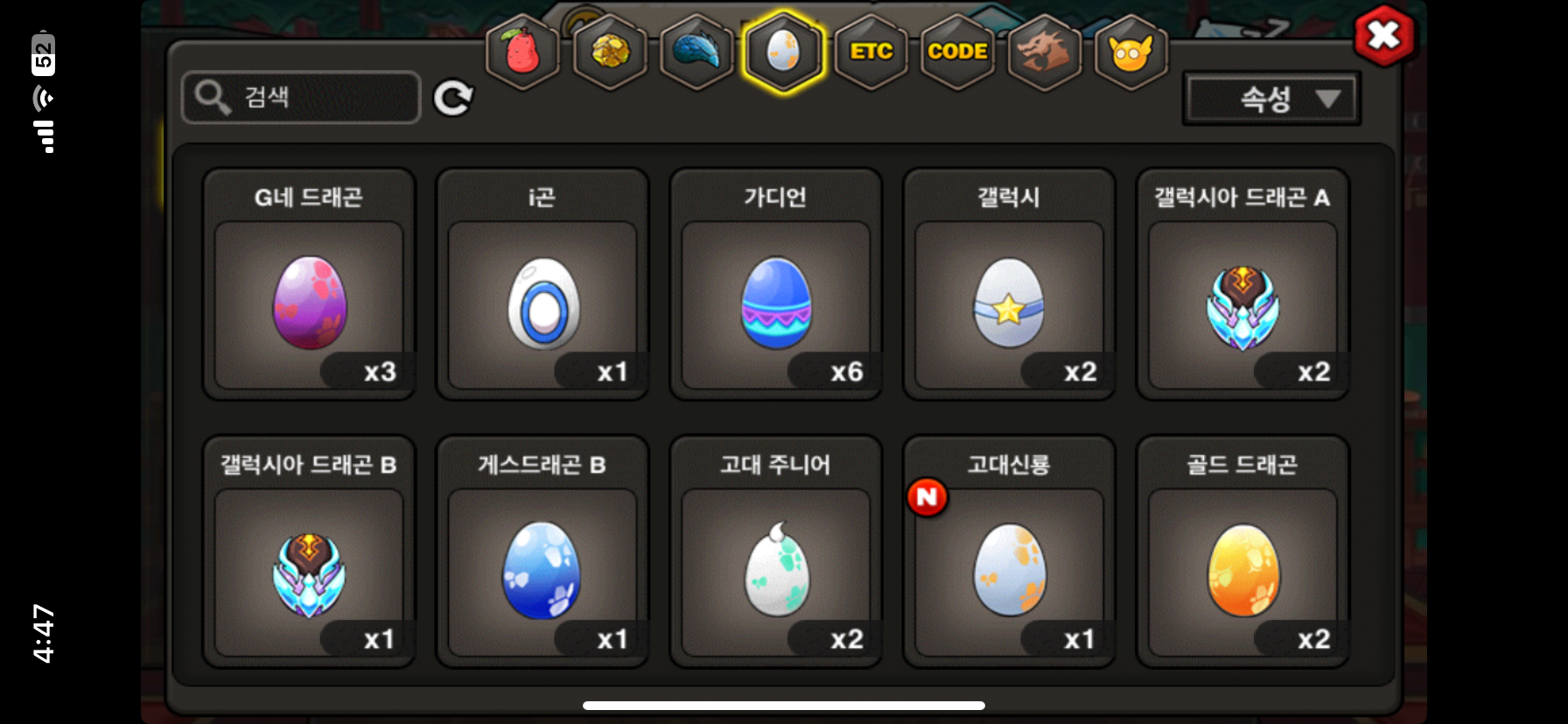This screenshot has width=1568, height=724.
Task: Expand the 속성 sort dropdown
Action: 1270,99
